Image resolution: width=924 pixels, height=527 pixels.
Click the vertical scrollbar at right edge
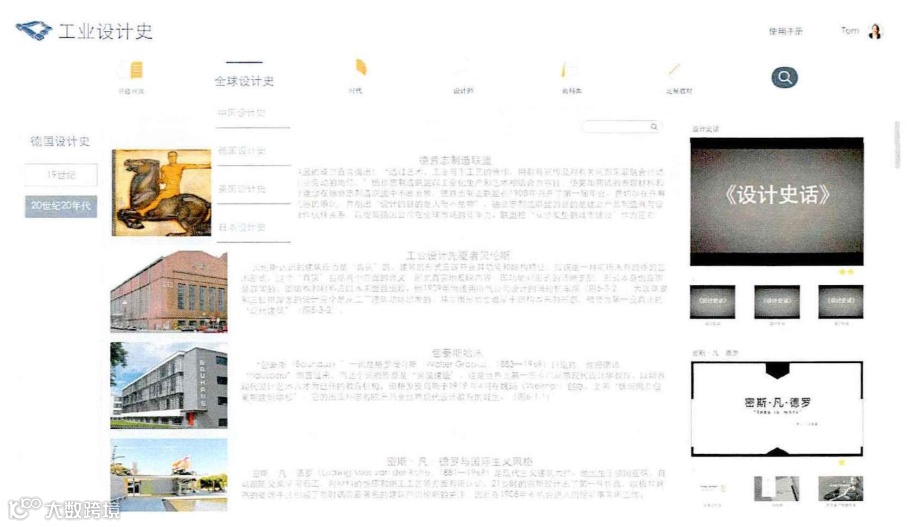pyautogui.click(x=897, y=144)
